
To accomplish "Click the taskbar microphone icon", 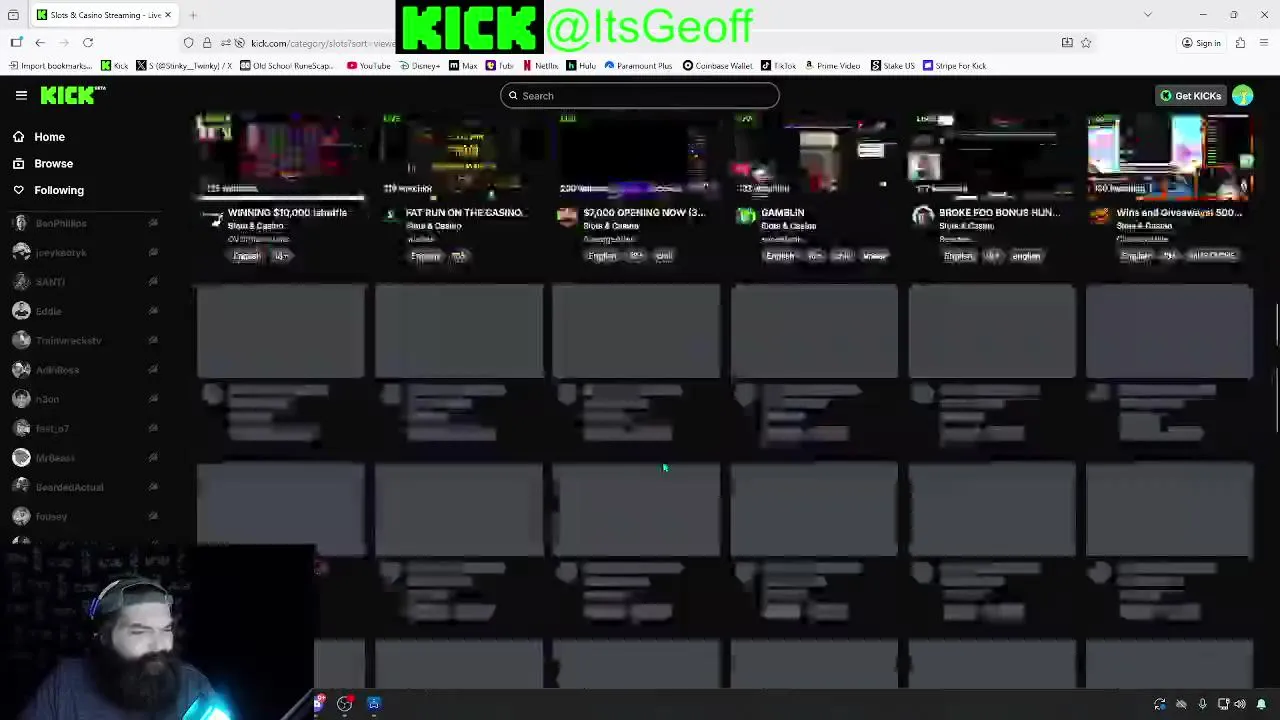I will 1202,705.
